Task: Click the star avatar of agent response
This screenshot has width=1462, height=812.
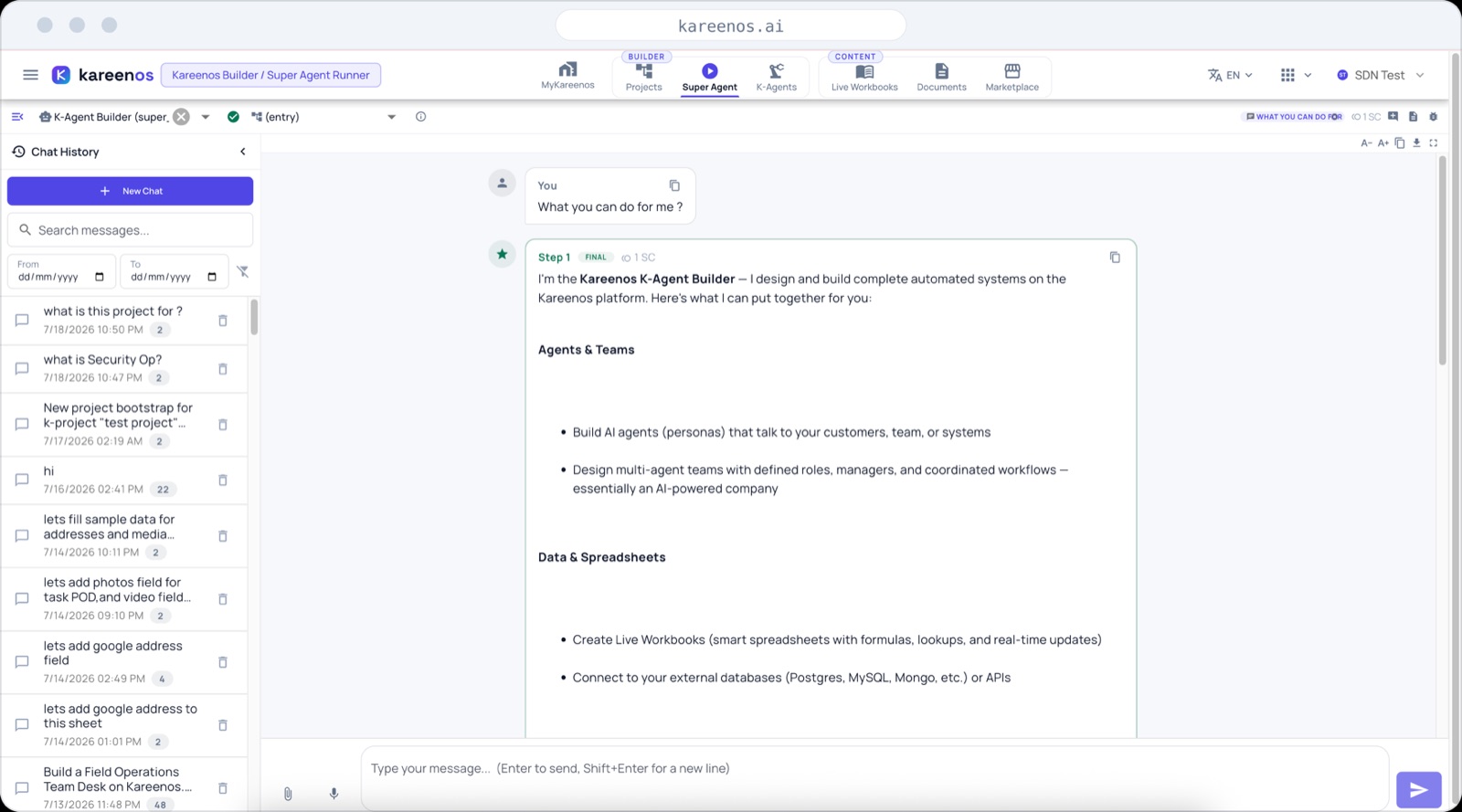Action: [502, 255]
